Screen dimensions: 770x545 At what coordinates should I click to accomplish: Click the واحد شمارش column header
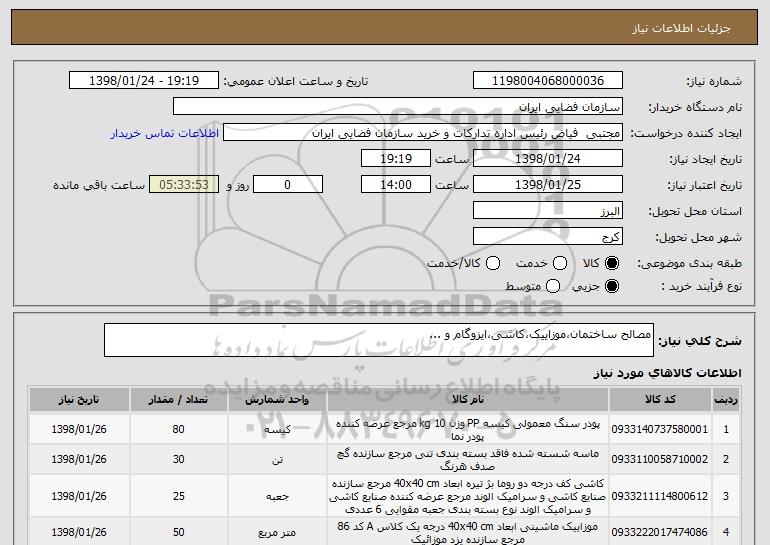pos(277,400)
